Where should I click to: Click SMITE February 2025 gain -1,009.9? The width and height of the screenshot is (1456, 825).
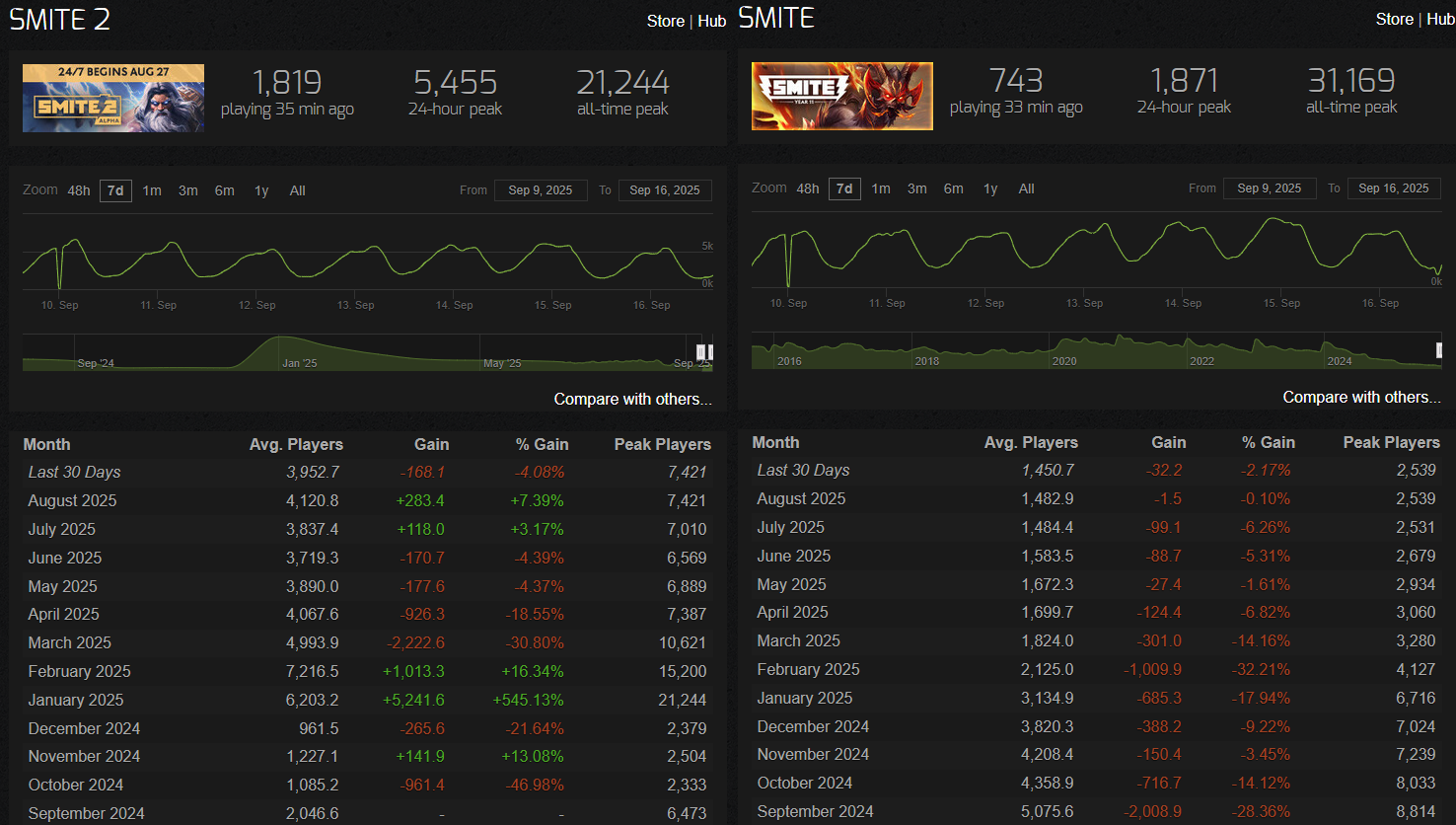pos(1152,669)
